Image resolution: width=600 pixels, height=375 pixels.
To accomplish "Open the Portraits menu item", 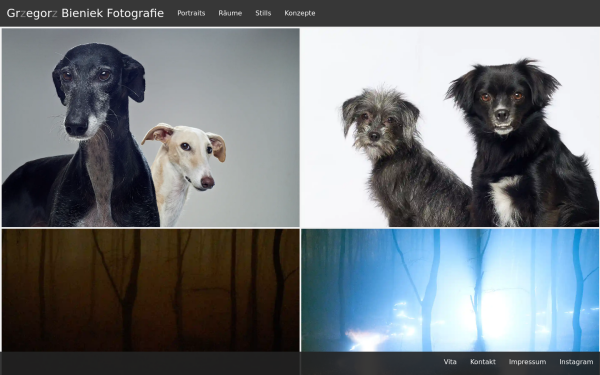I will (191, 13).
